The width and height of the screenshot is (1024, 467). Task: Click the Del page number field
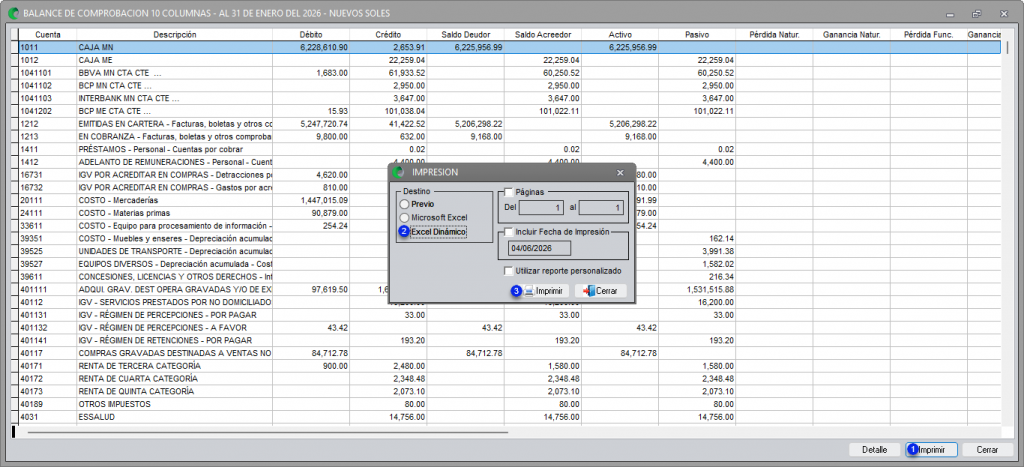tap(541, 208)
